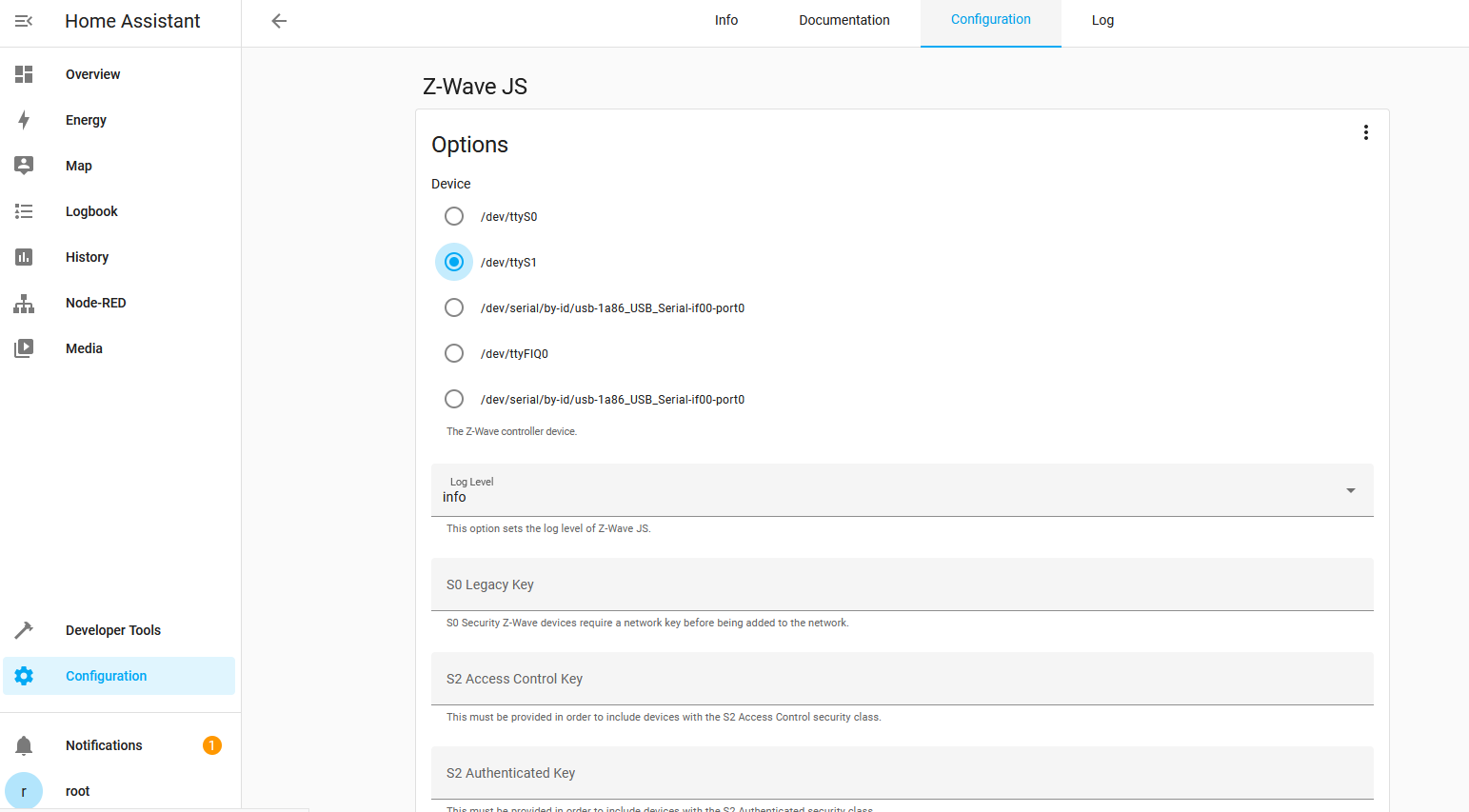1469x812 pixels.
Task: Open Developer Tools in the sidebar
Action: (119, 630)
